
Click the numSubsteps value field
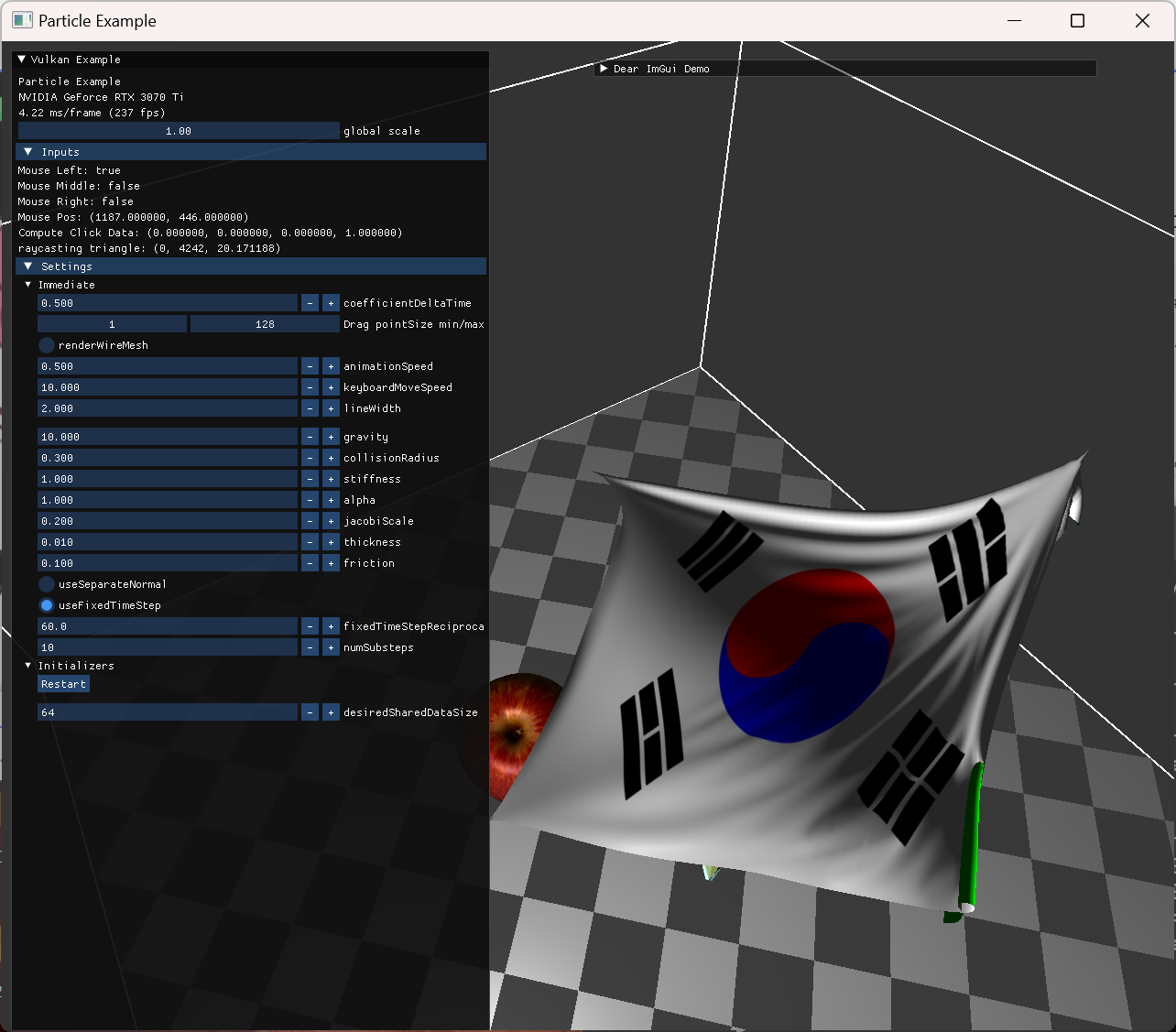tap(168, 647)
